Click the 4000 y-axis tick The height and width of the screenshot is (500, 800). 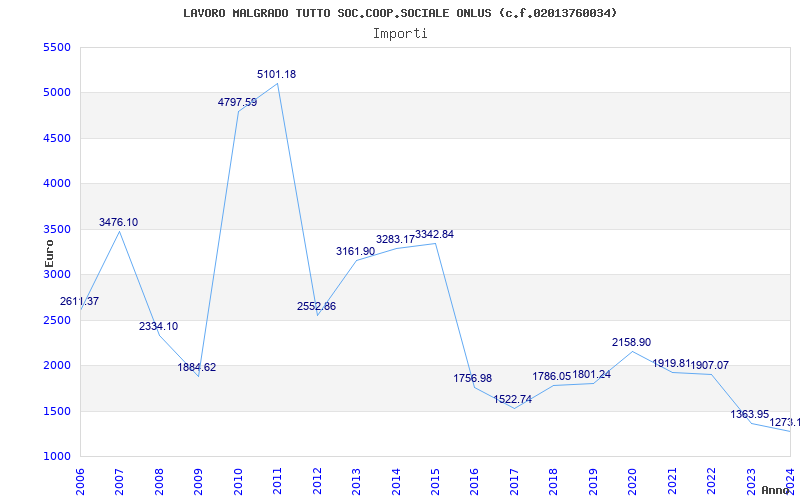pyautogui.click(x=57, y=184)
